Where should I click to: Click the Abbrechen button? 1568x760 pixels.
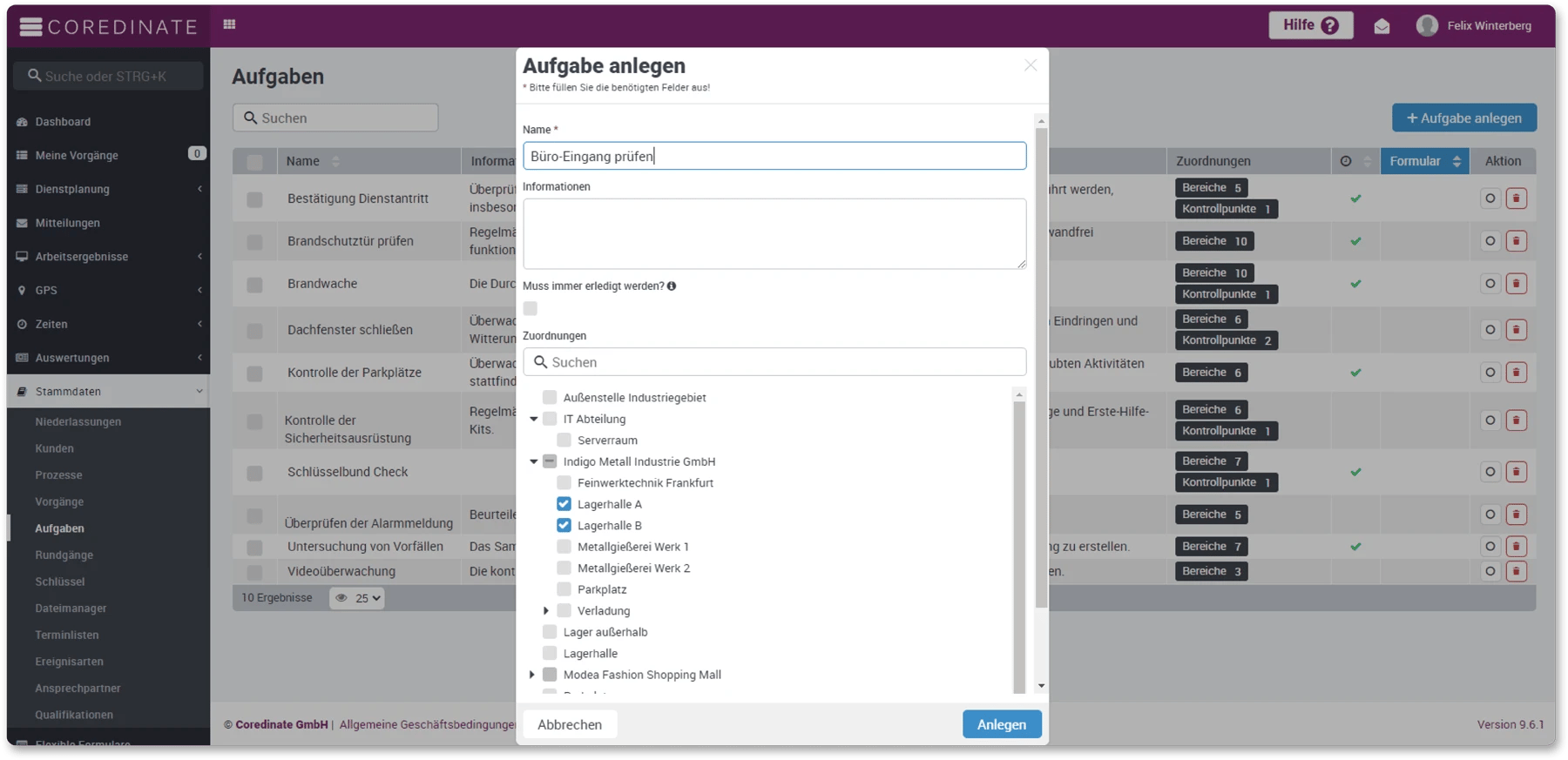tap(570, 724)
